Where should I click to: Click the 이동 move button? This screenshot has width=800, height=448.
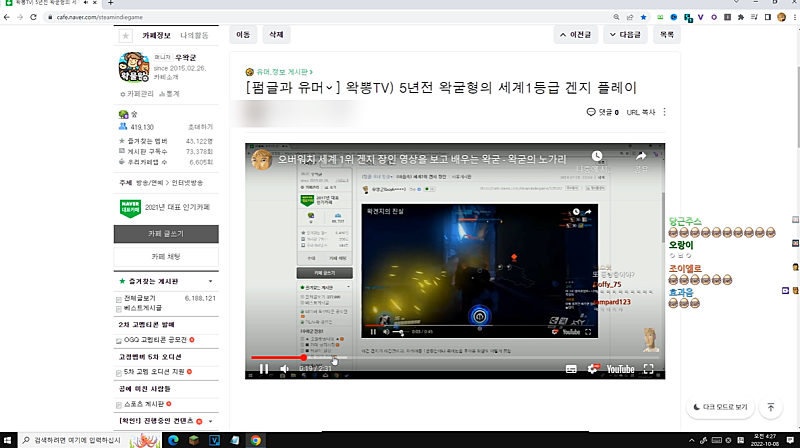243,35
